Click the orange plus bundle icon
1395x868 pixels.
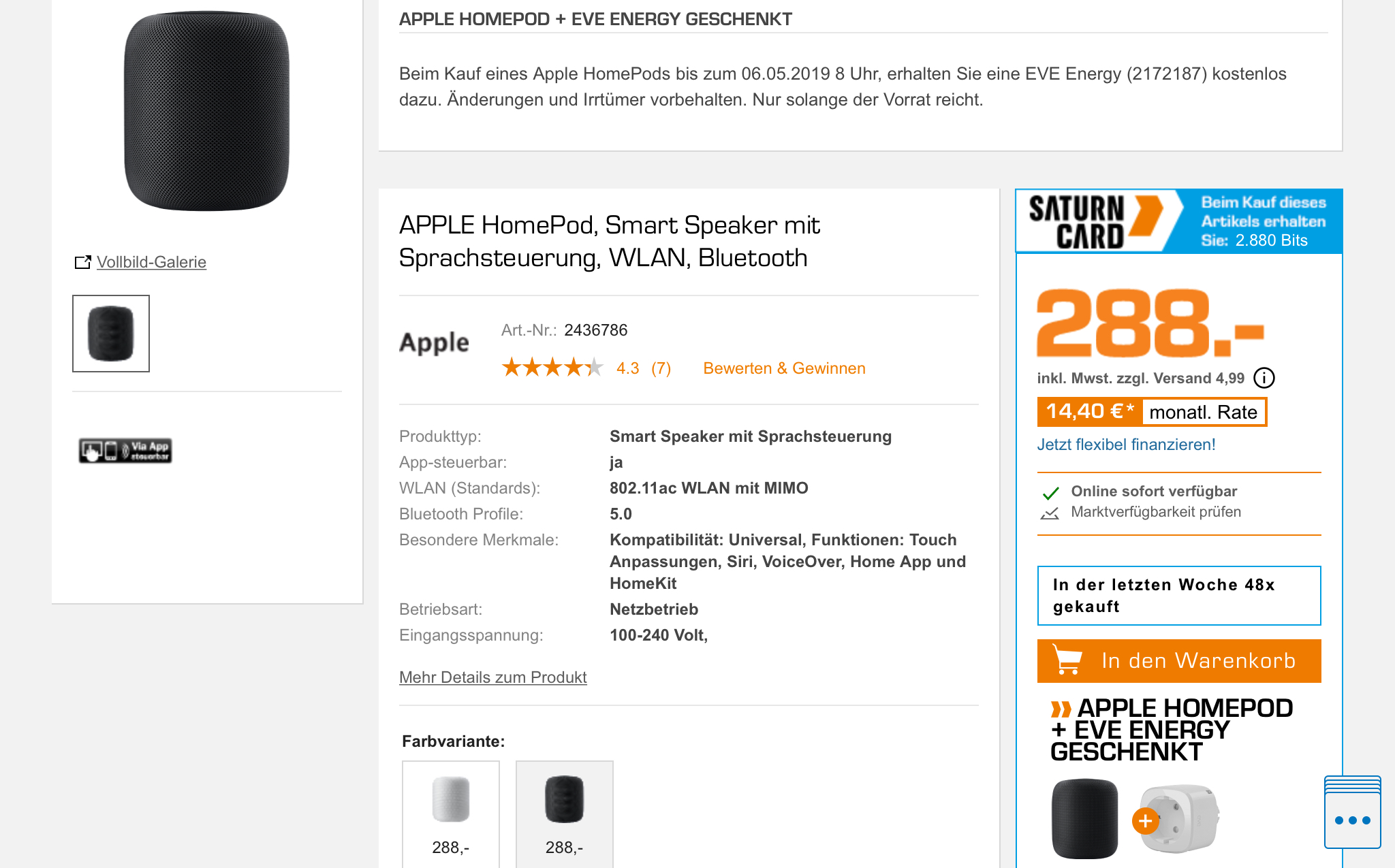pyautogui.click(x=1145, y=821)
